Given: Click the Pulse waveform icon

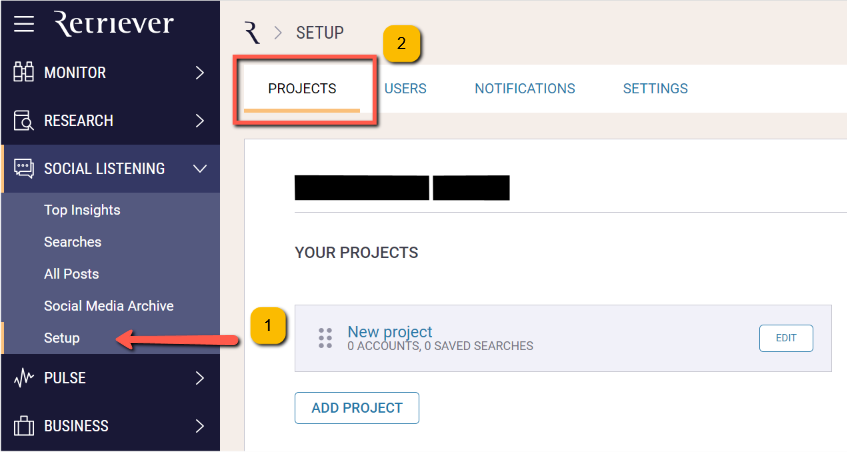Looking at the screenshot, I should pyautogui.click(x=24, y=378).
